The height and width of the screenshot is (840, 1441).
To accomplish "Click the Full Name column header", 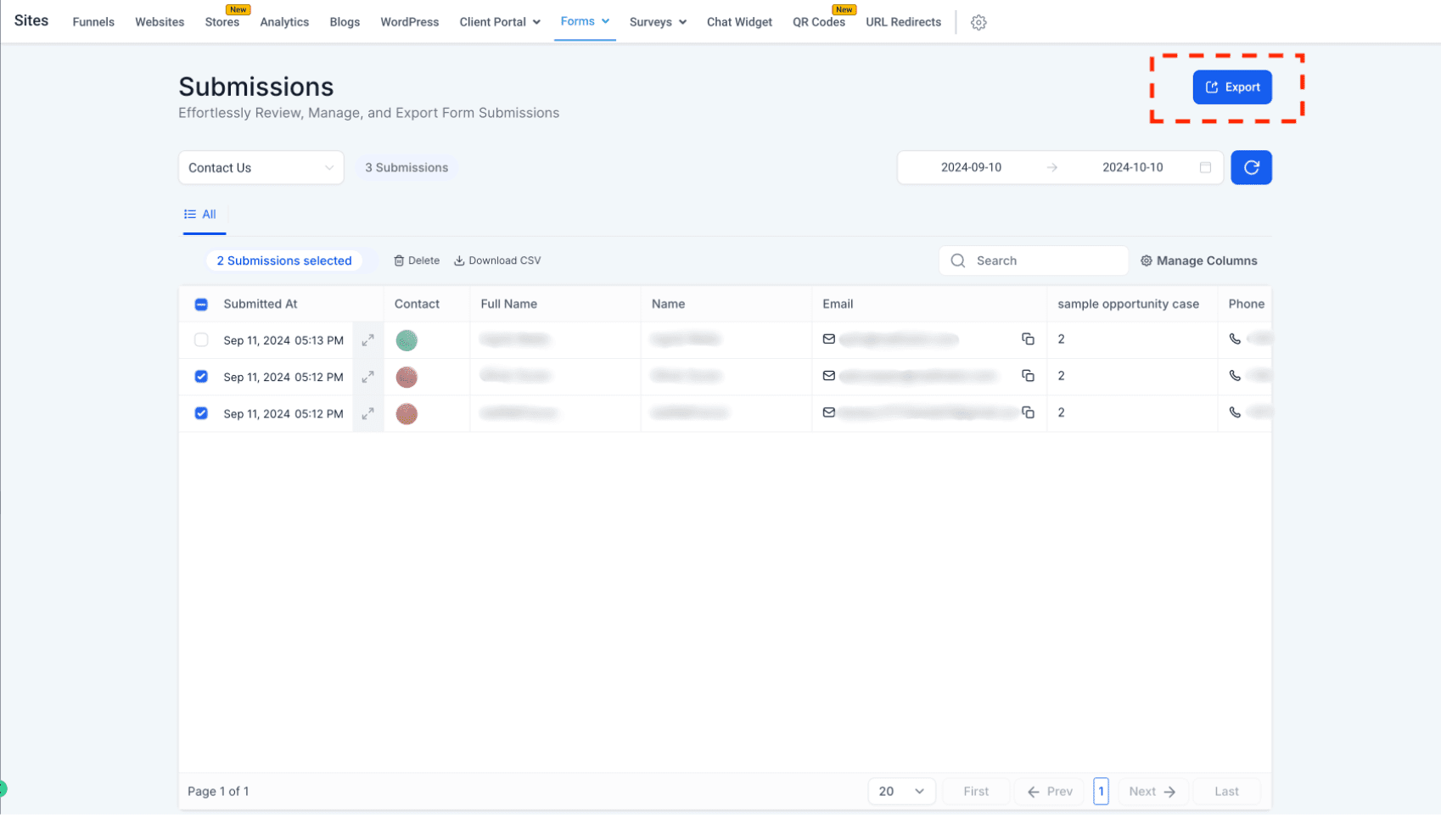I will point(508,304).
